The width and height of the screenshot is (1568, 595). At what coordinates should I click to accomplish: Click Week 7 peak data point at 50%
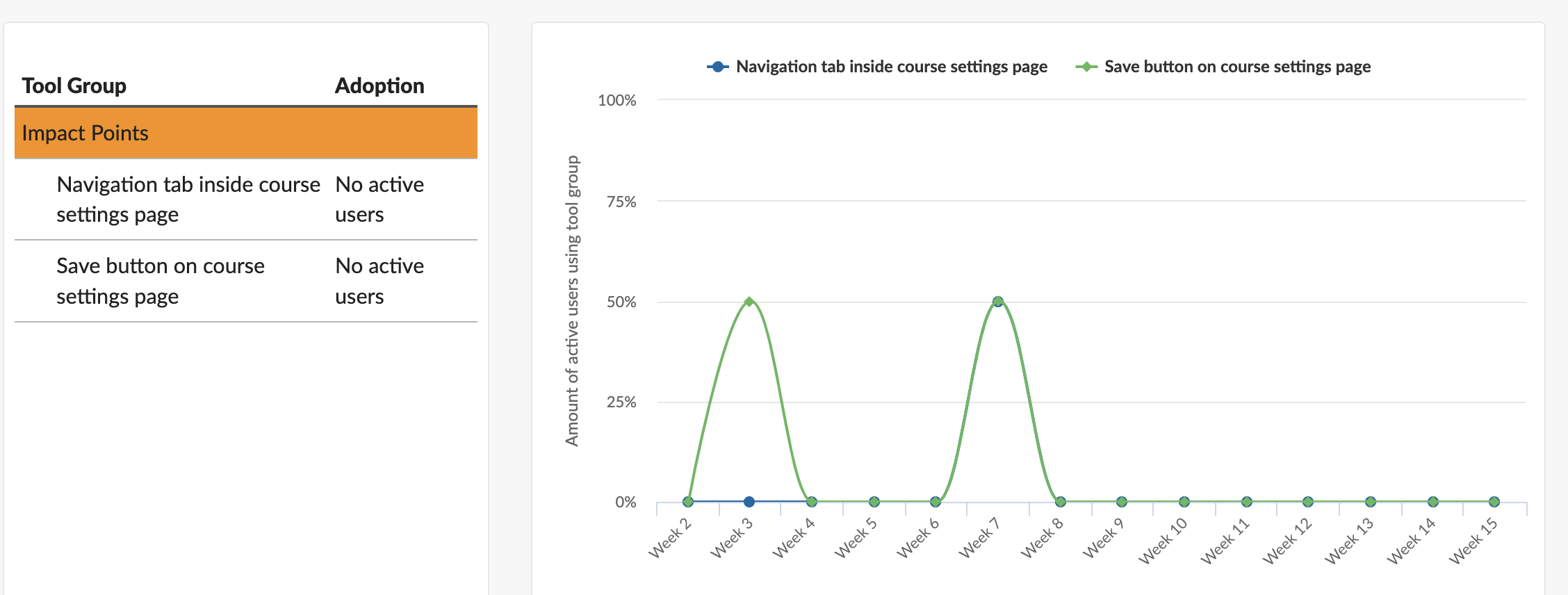[998, 302]
